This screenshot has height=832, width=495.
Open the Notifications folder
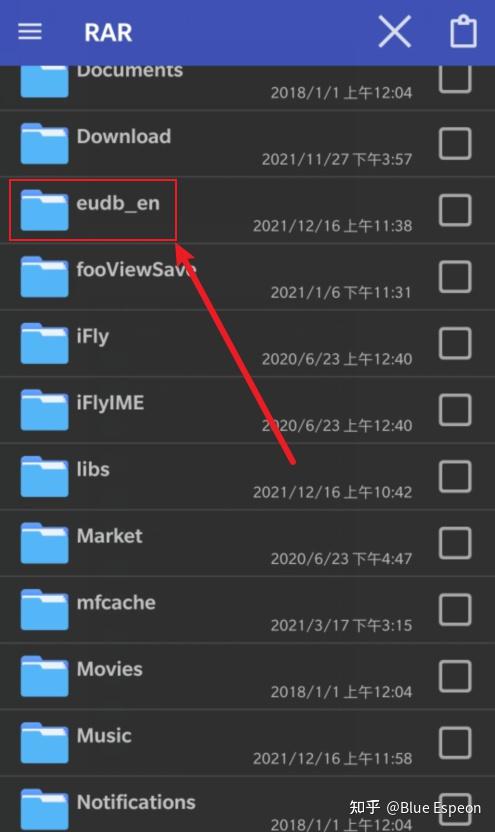click(247, 805)
